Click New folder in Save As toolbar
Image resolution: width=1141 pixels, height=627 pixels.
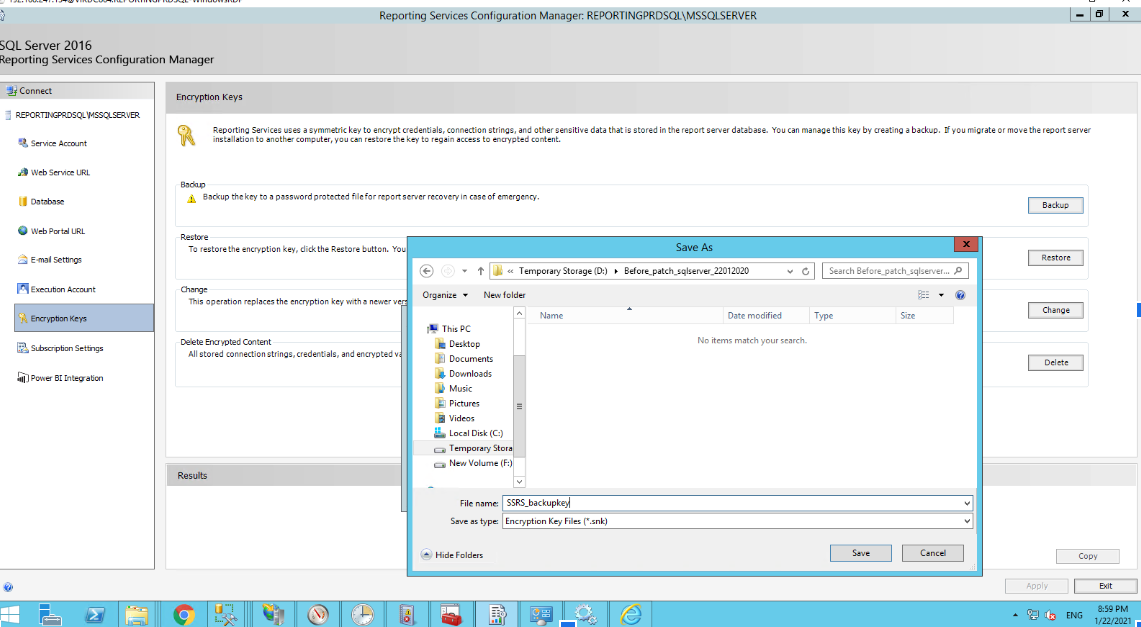[x=504, y=295]
